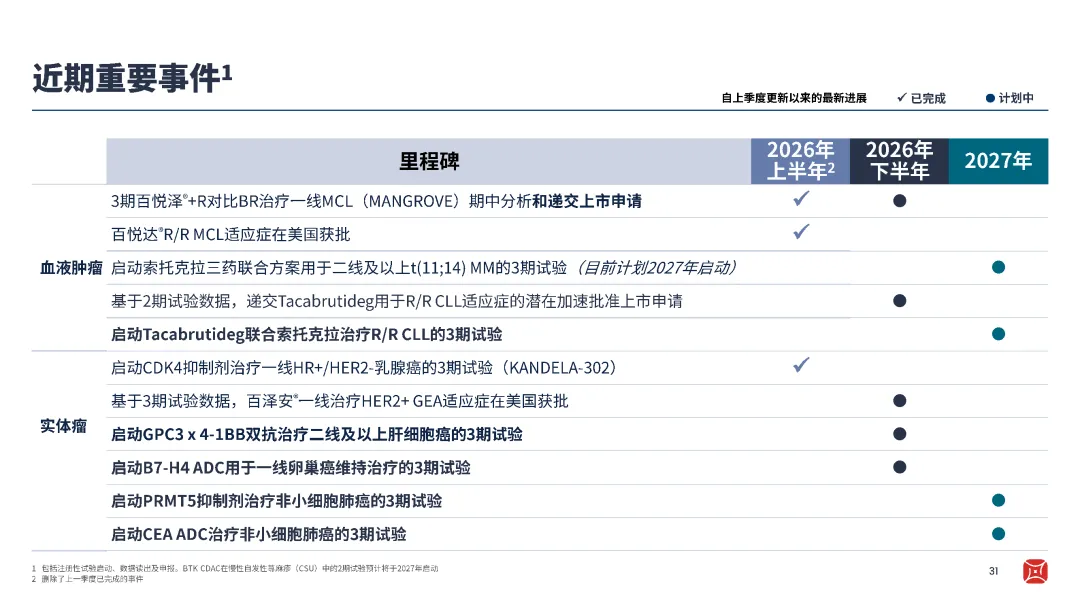The width and height of the screenshot is (1080, 607).
Task: Click the checkmark in the 百悦达 R/R MCL row
Action: point(801,232)
